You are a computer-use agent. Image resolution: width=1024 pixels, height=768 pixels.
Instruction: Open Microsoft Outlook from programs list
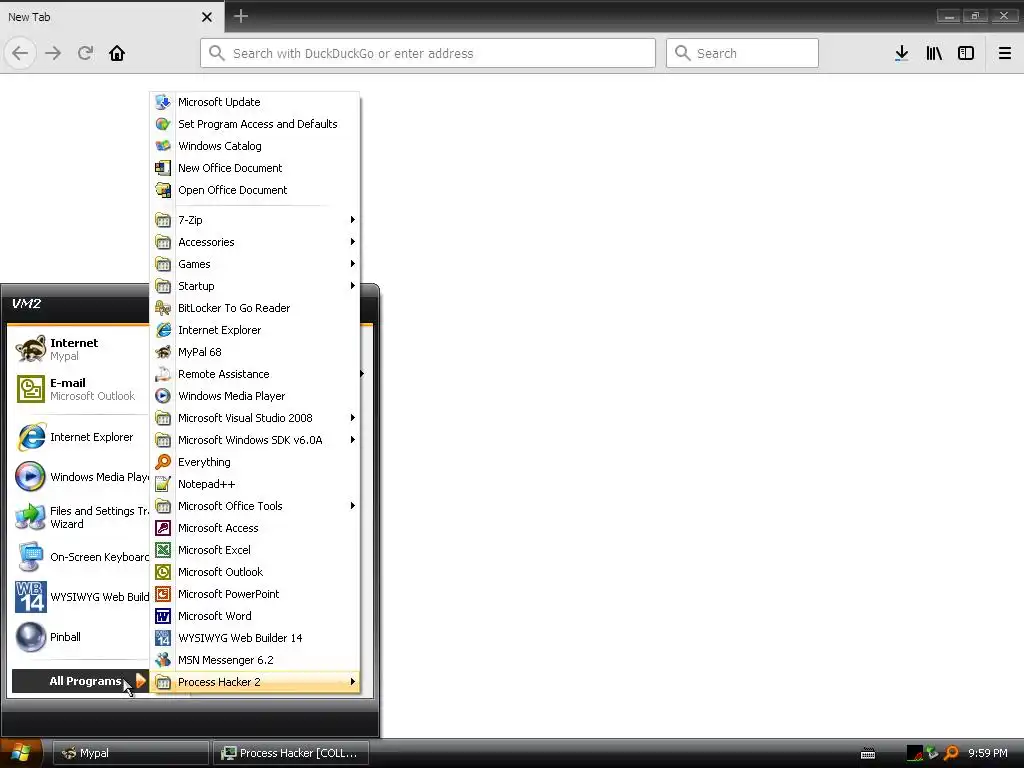click(x=255, y=572)
